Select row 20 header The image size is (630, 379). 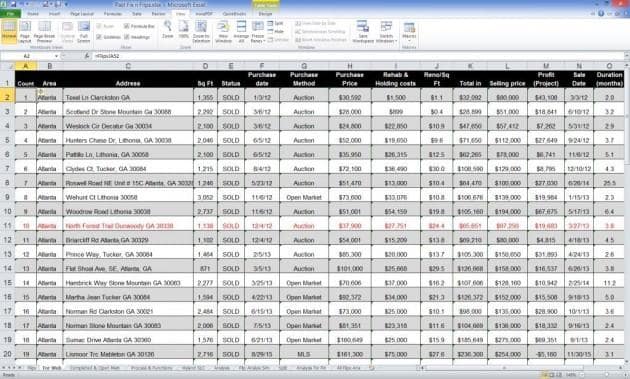pyautogui.click(x=7, y=354)
